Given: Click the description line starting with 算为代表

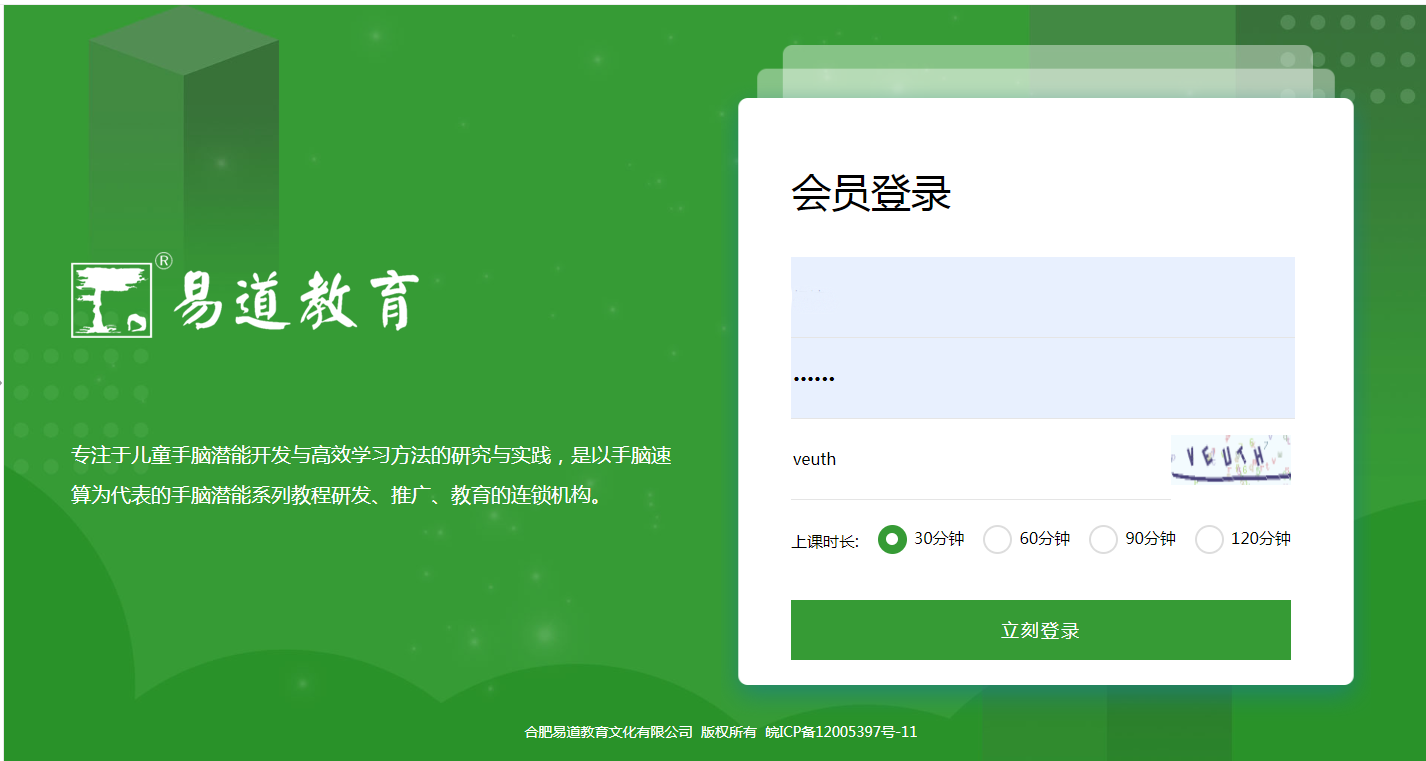Looking at the screenshot, I should [x=338, y=495].
